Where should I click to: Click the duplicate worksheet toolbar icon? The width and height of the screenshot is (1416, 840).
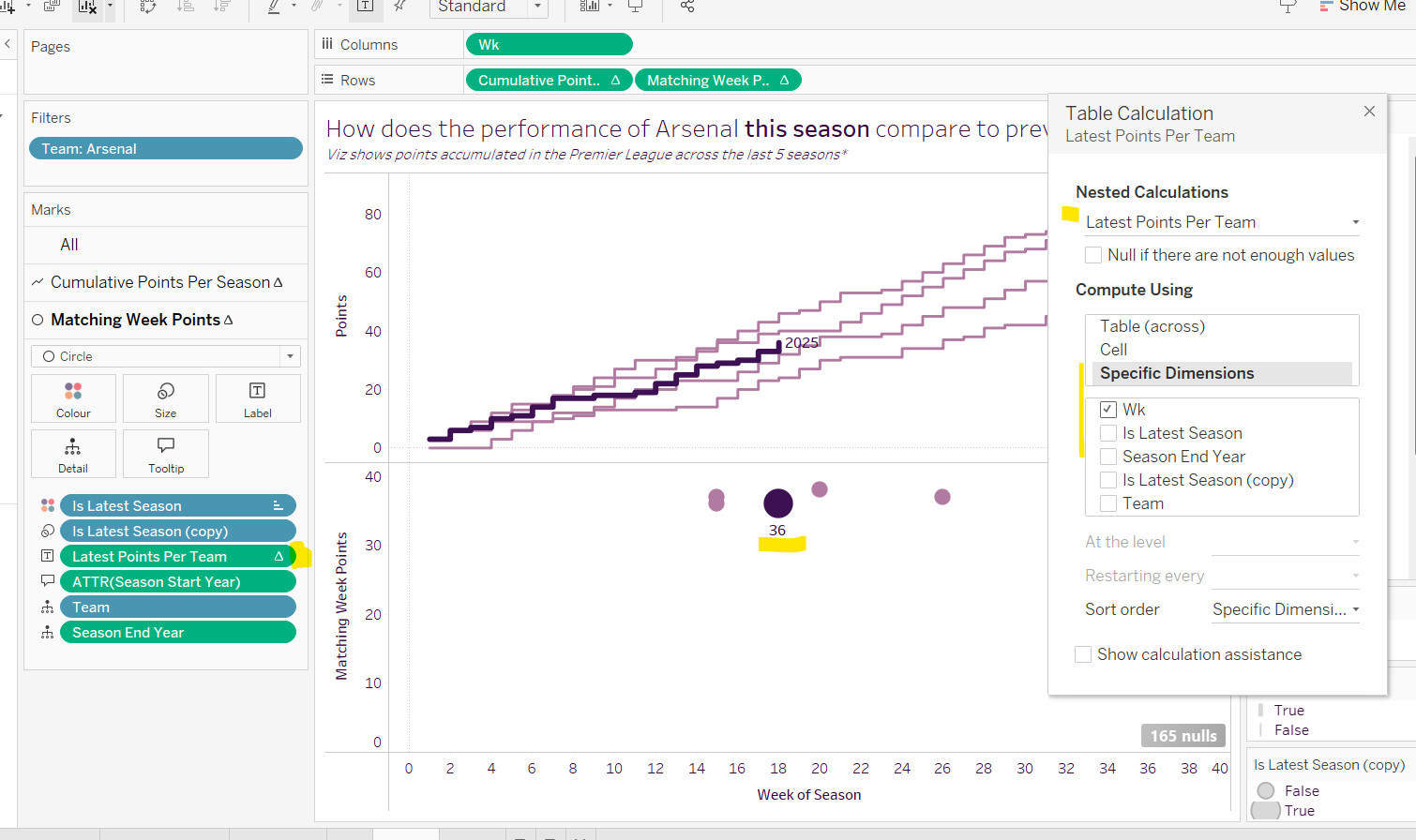coord(52,6)
